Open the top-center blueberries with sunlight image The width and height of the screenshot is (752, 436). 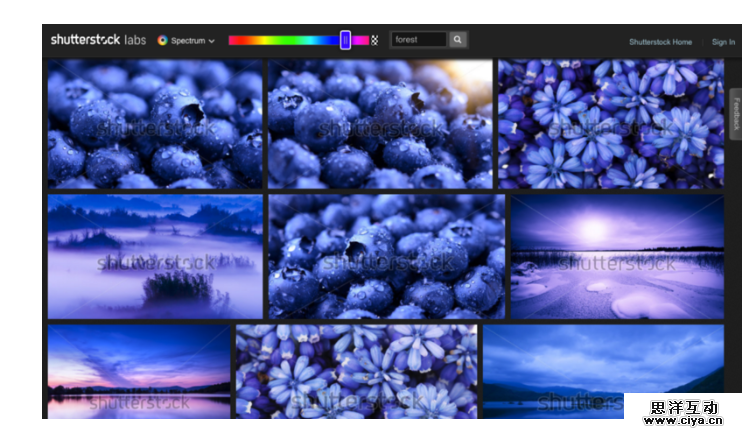[380, 124]
